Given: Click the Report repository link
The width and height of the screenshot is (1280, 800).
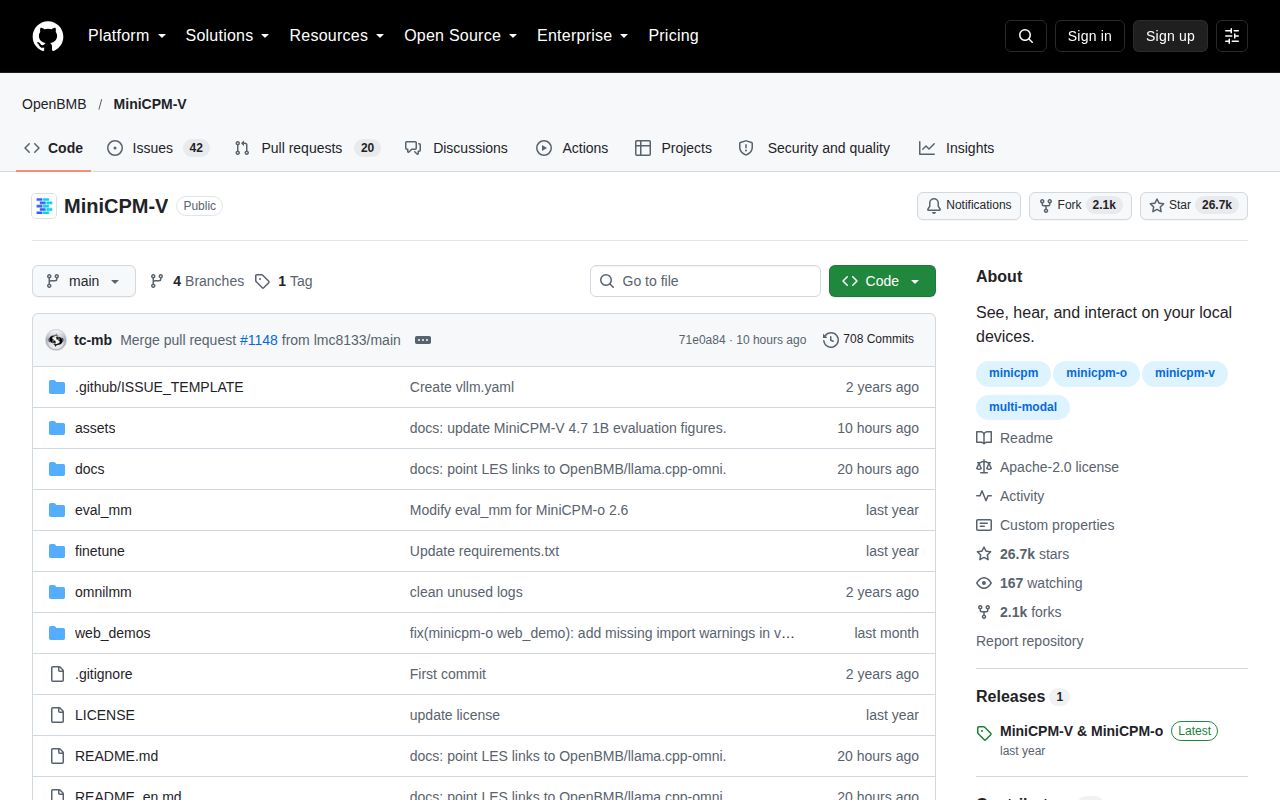Looking at the screenshot, I should (x=1030, y=641).
